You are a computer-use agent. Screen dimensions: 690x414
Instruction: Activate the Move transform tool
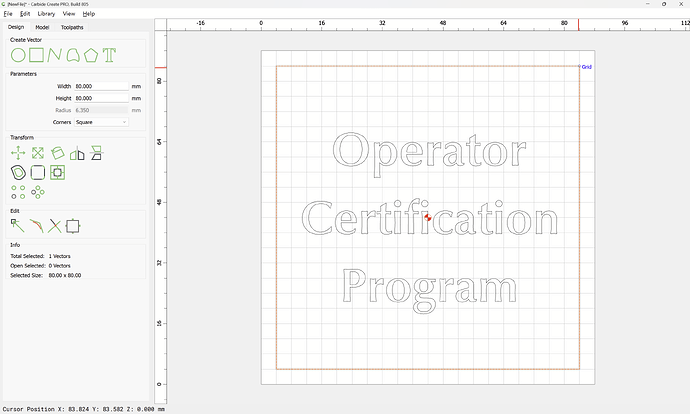(18, 153)
